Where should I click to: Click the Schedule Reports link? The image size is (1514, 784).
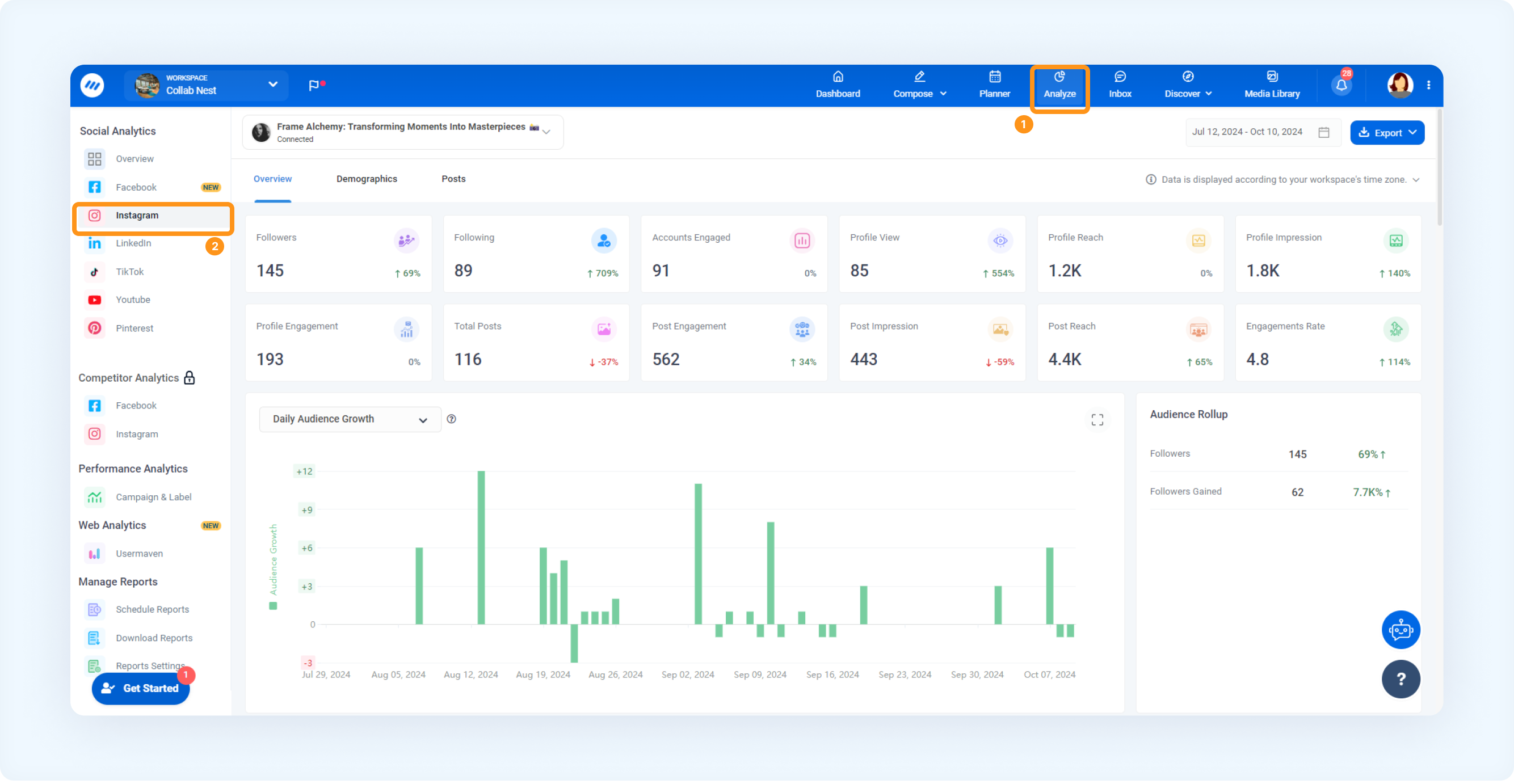click(153, 609)
